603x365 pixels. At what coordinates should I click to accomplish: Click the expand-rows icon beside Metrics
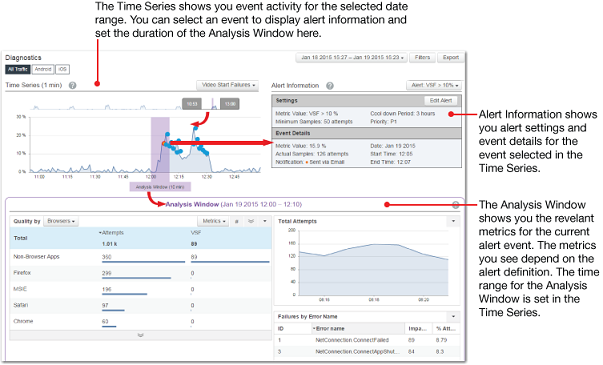tap(251, 221)
